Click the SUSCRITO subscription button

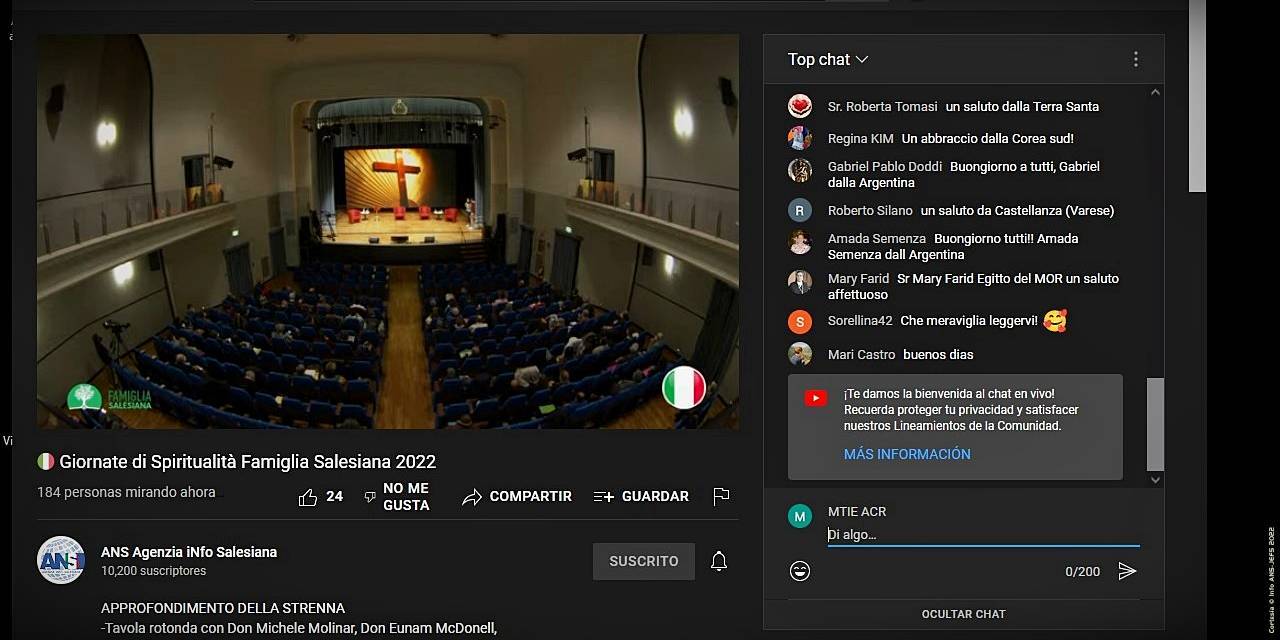tap(644, 561)
